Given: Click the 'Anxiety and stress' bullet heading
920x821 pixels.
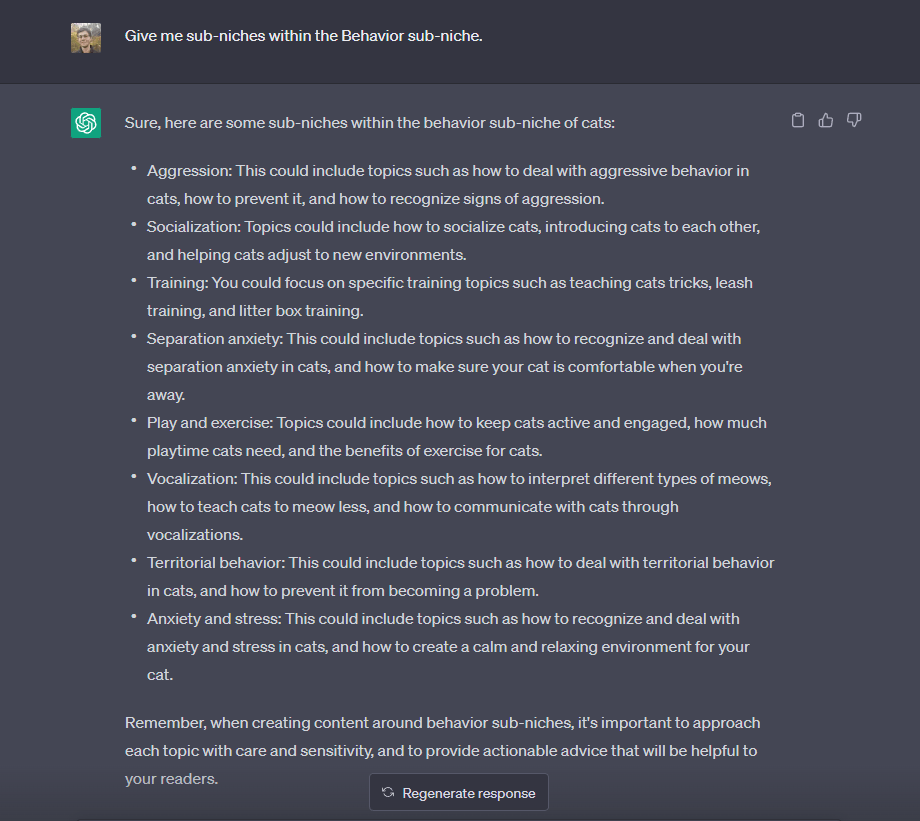Looking at the screenshot, I should [x=208, y=619].
